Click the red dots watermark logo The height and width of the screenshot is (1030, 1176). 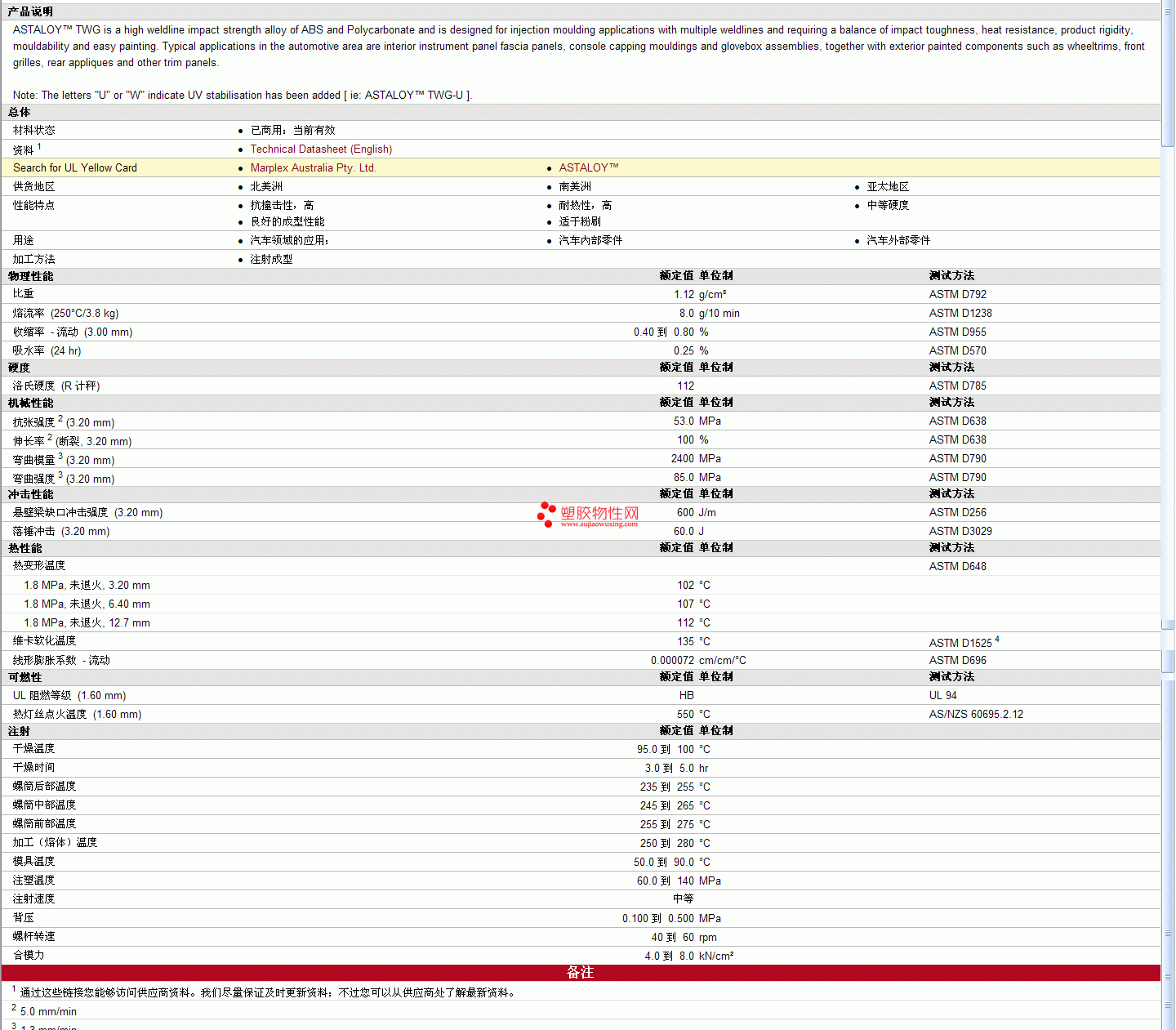(x=546, y=515)
